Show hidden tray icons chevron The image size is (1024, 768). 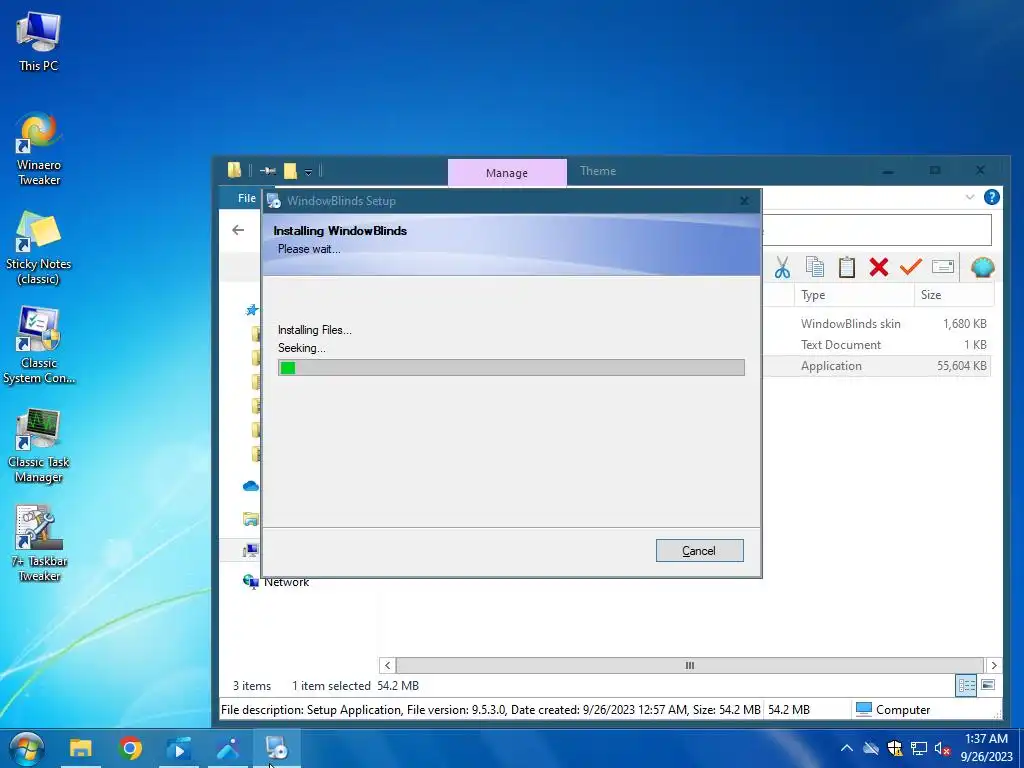846,748
